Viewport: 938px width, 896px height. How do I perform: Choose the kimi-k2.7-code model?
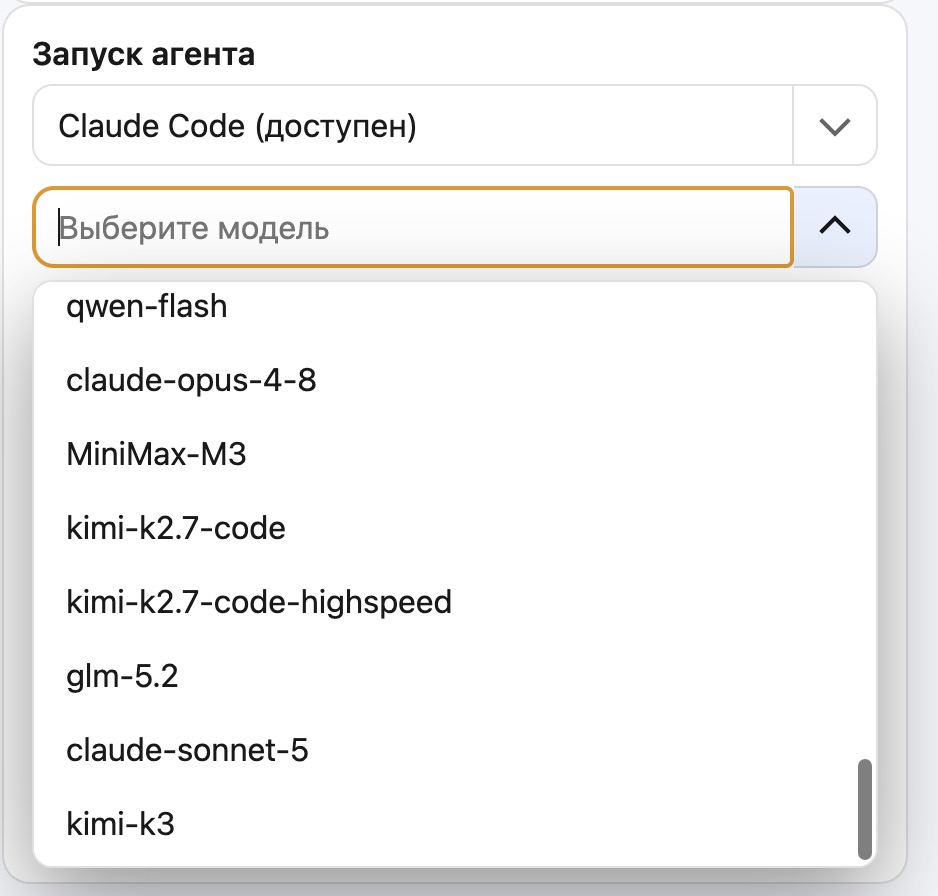(455, 528)
